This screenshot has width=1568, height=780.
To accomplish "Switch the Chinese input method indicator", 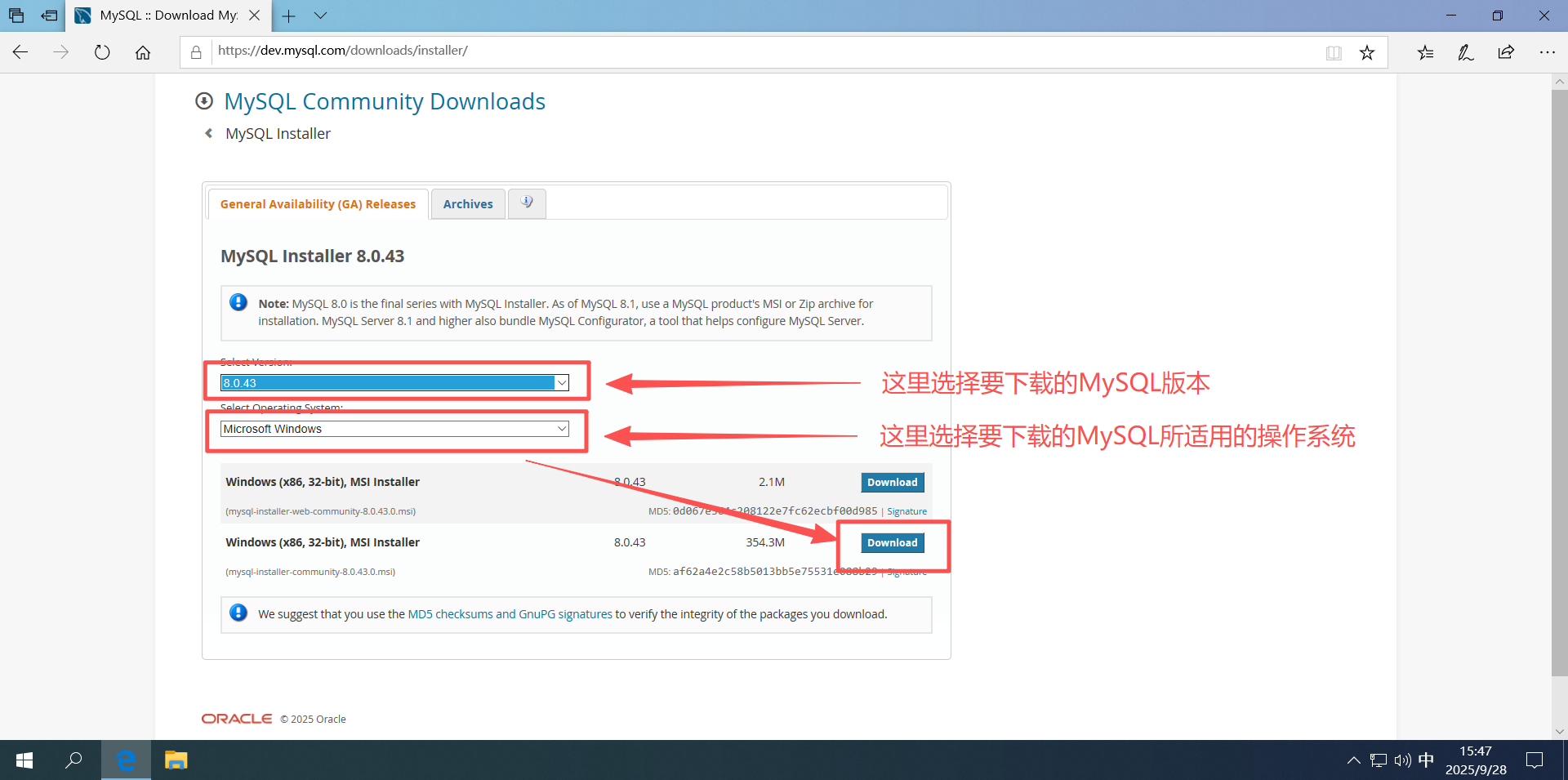I will [1426, 760].
